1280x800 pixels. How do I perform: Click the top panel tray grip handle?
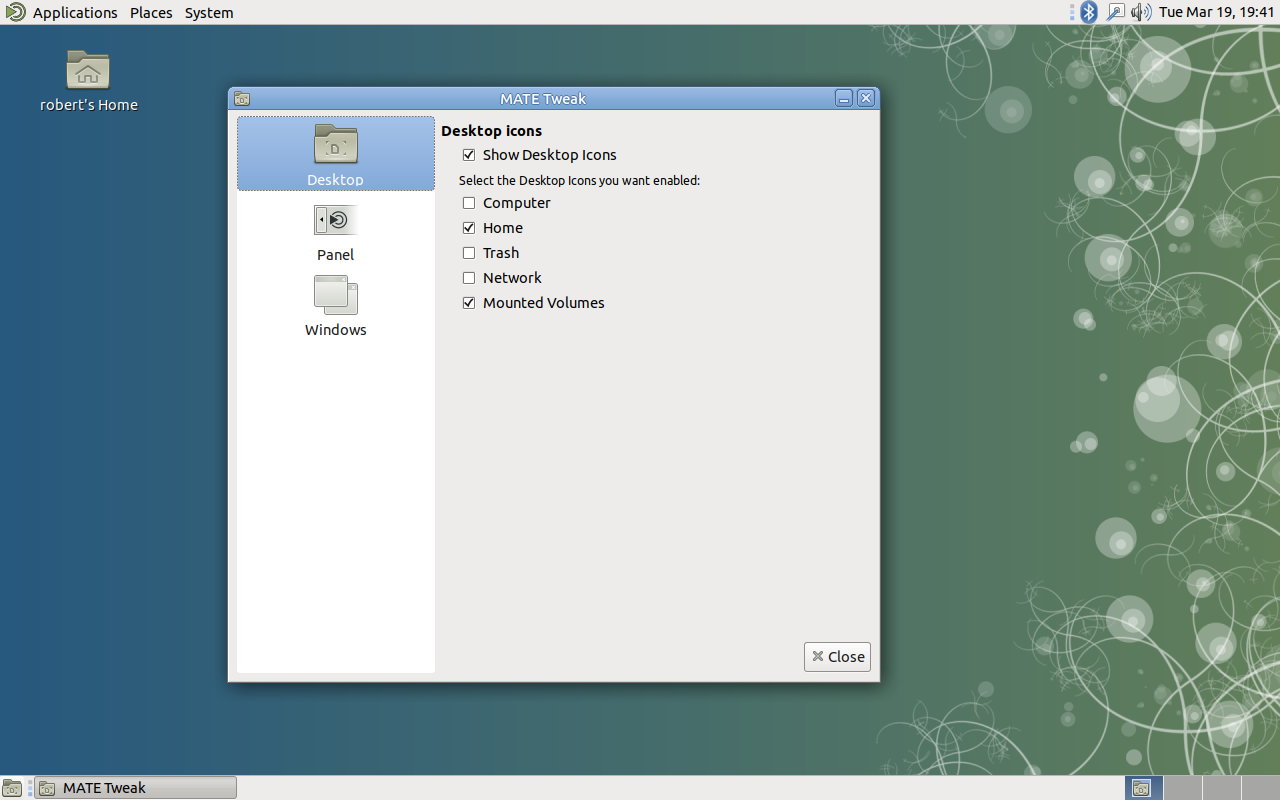tap(1072, 12)
